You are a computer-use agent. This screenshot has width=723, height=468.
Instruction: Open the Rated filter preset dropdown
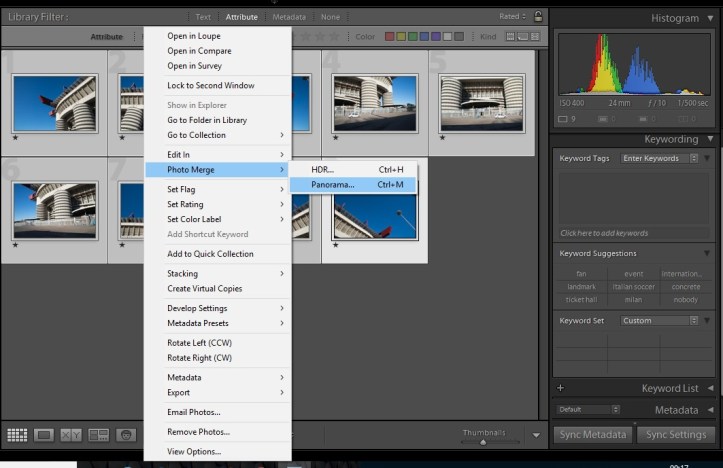[512, 16]
